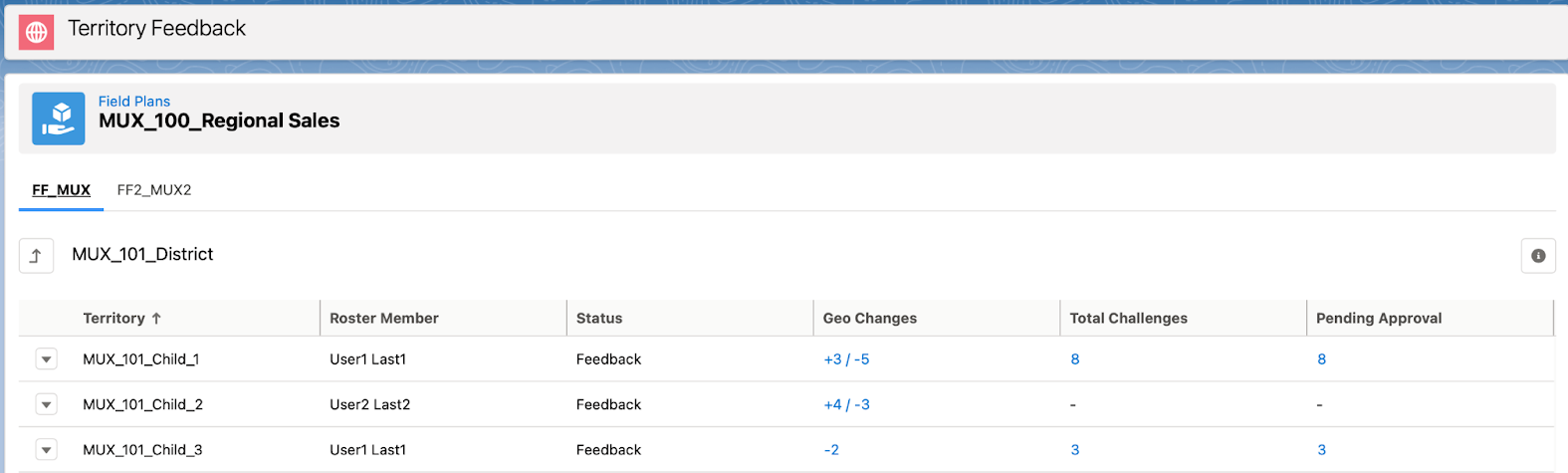Expand row menu for MUX_101_Child_2
Screen dimensions: 1568x473
tap(47, 404)
